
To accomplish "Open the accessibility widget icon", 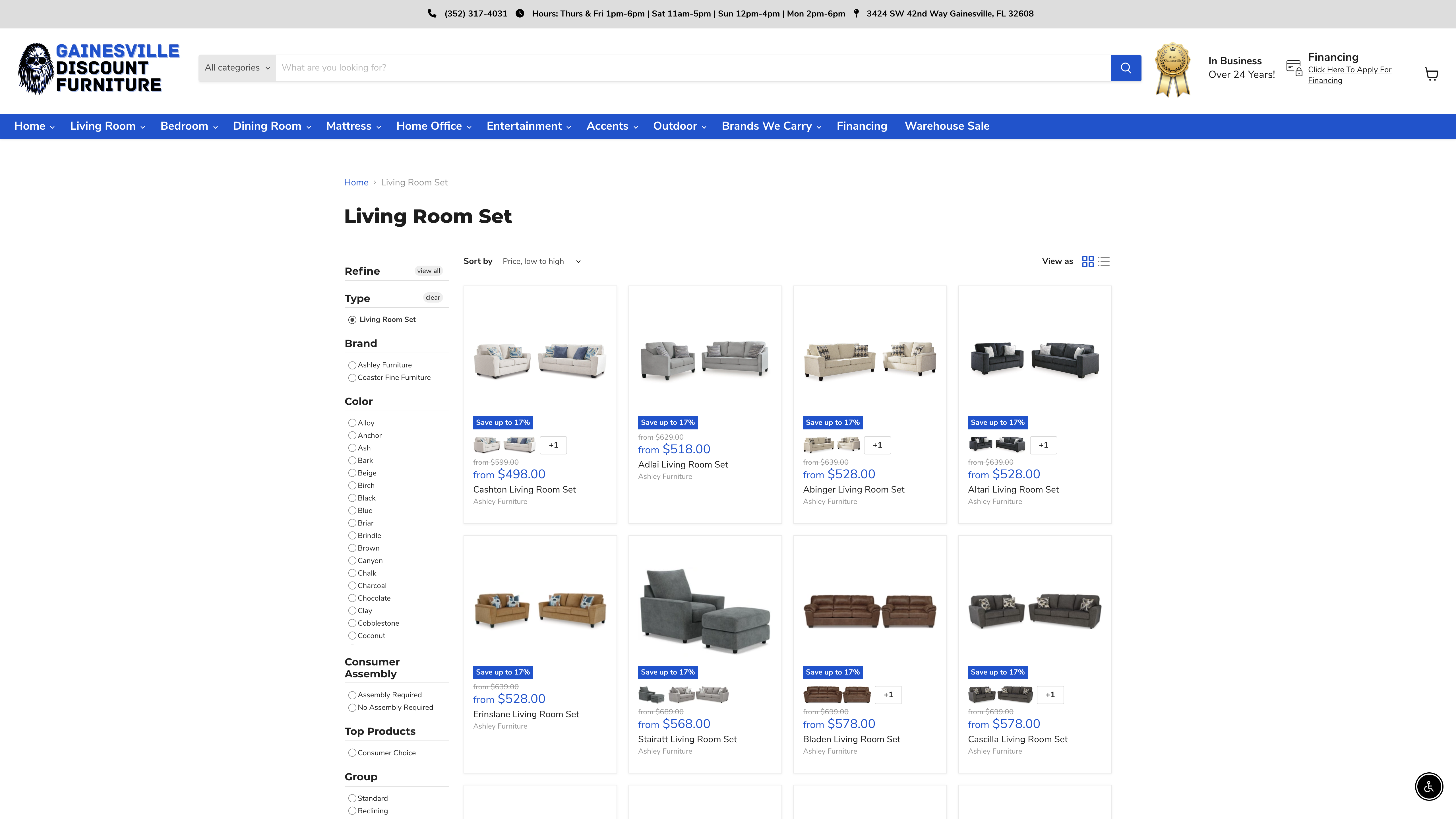I will 1428,787.
